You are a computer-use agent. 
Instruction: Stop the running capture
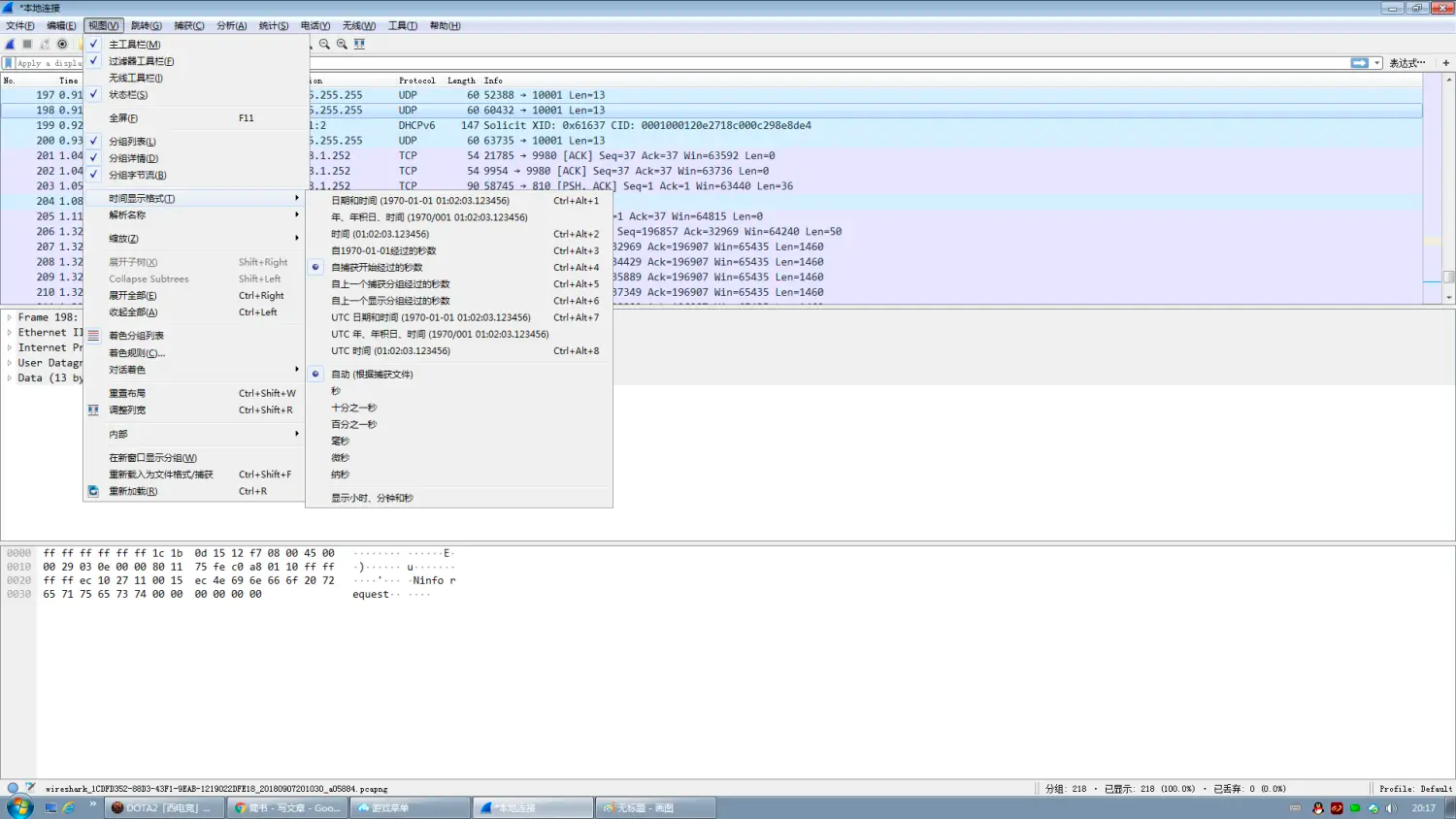[x=29, y=44]
